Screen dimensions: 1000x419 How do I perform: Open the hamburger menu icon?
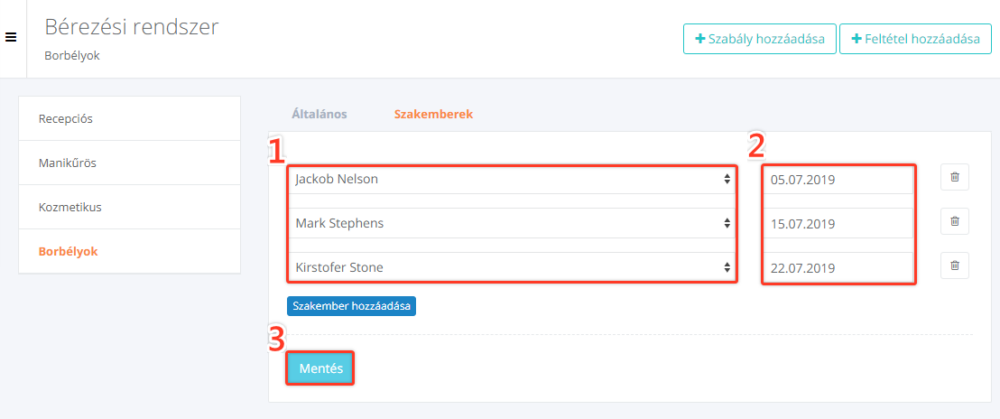click(x=11, y=37)
